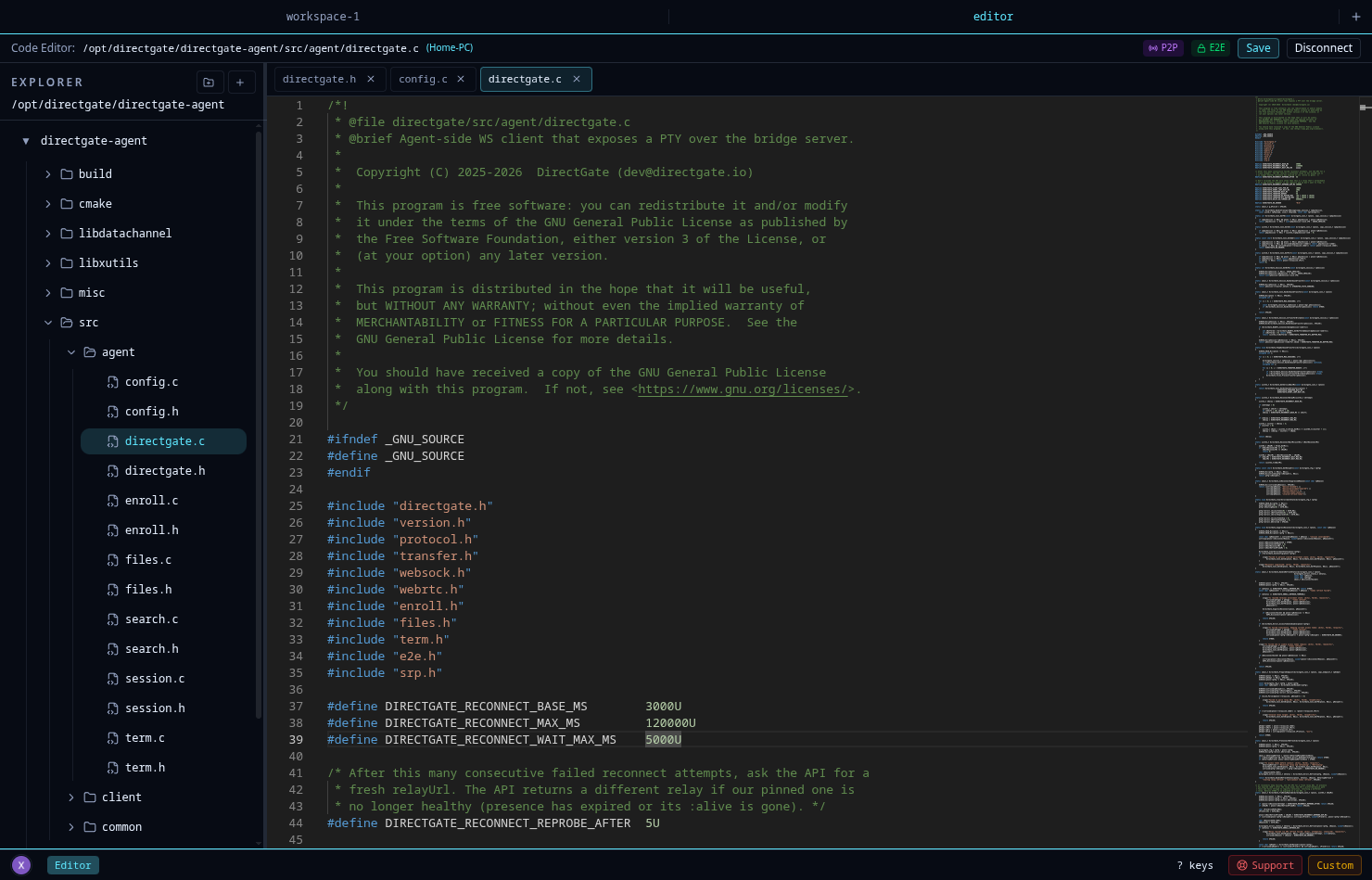Expand the libdatachannel folder chevron
The image size is (1372, 880).
pos(48,234)
